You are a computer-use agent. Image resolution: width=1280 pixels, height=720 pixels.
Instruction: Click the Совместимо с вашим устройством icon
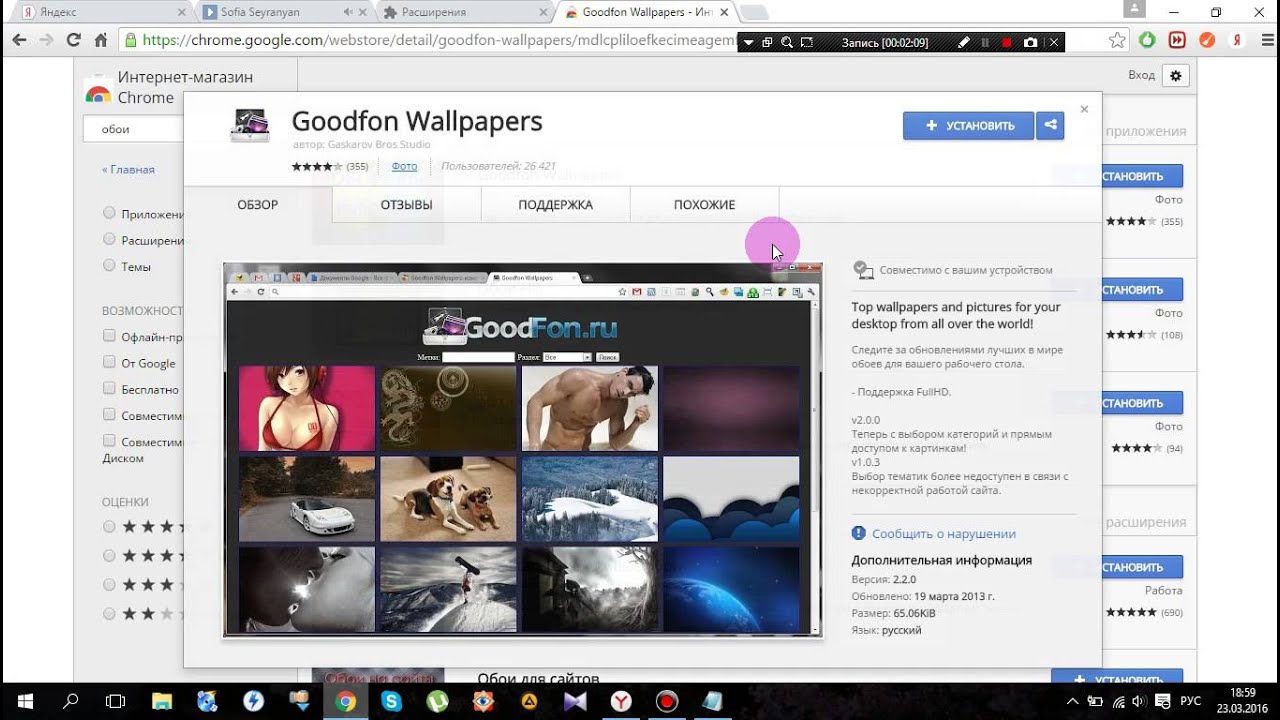click(x=863, y=270)
